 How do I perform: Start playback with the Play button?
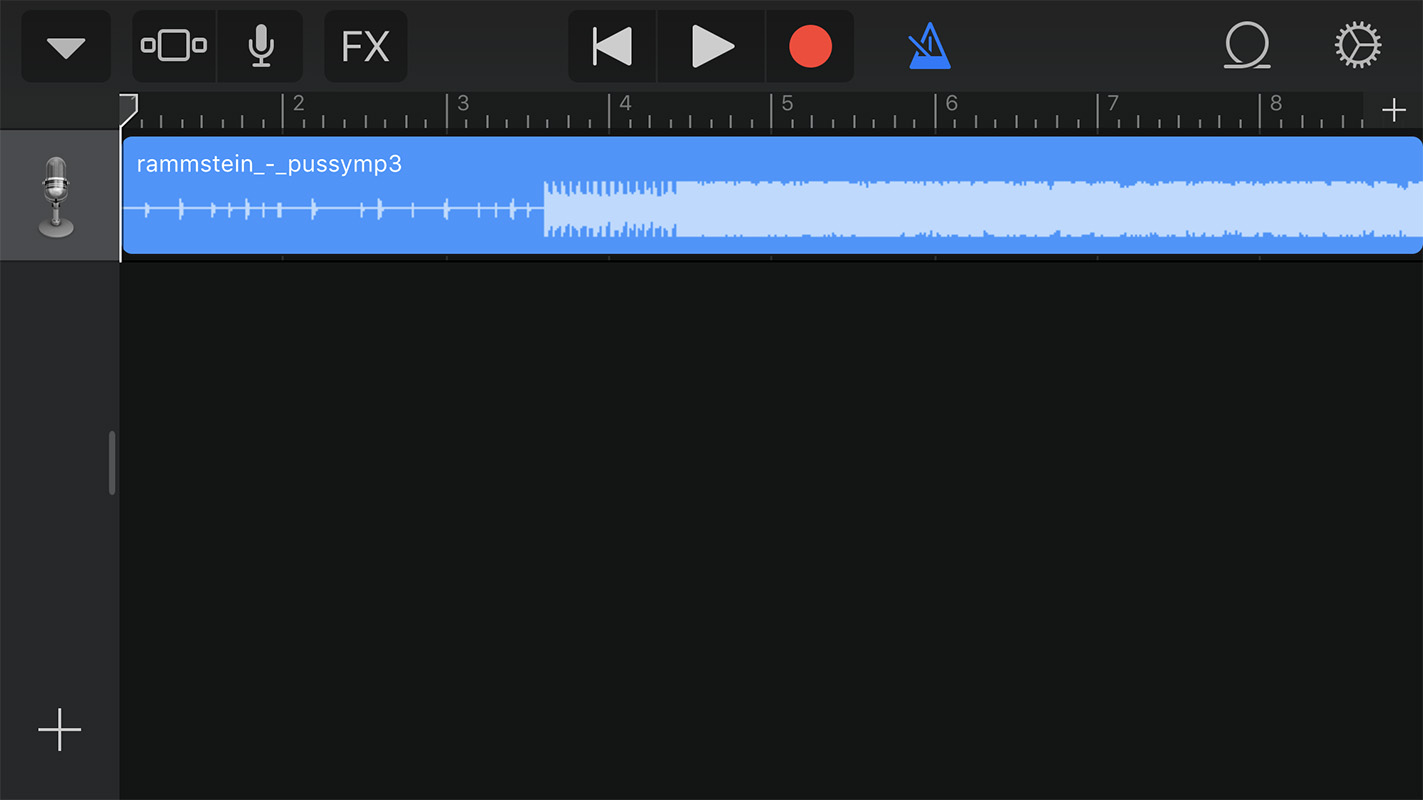pos(711,46)
